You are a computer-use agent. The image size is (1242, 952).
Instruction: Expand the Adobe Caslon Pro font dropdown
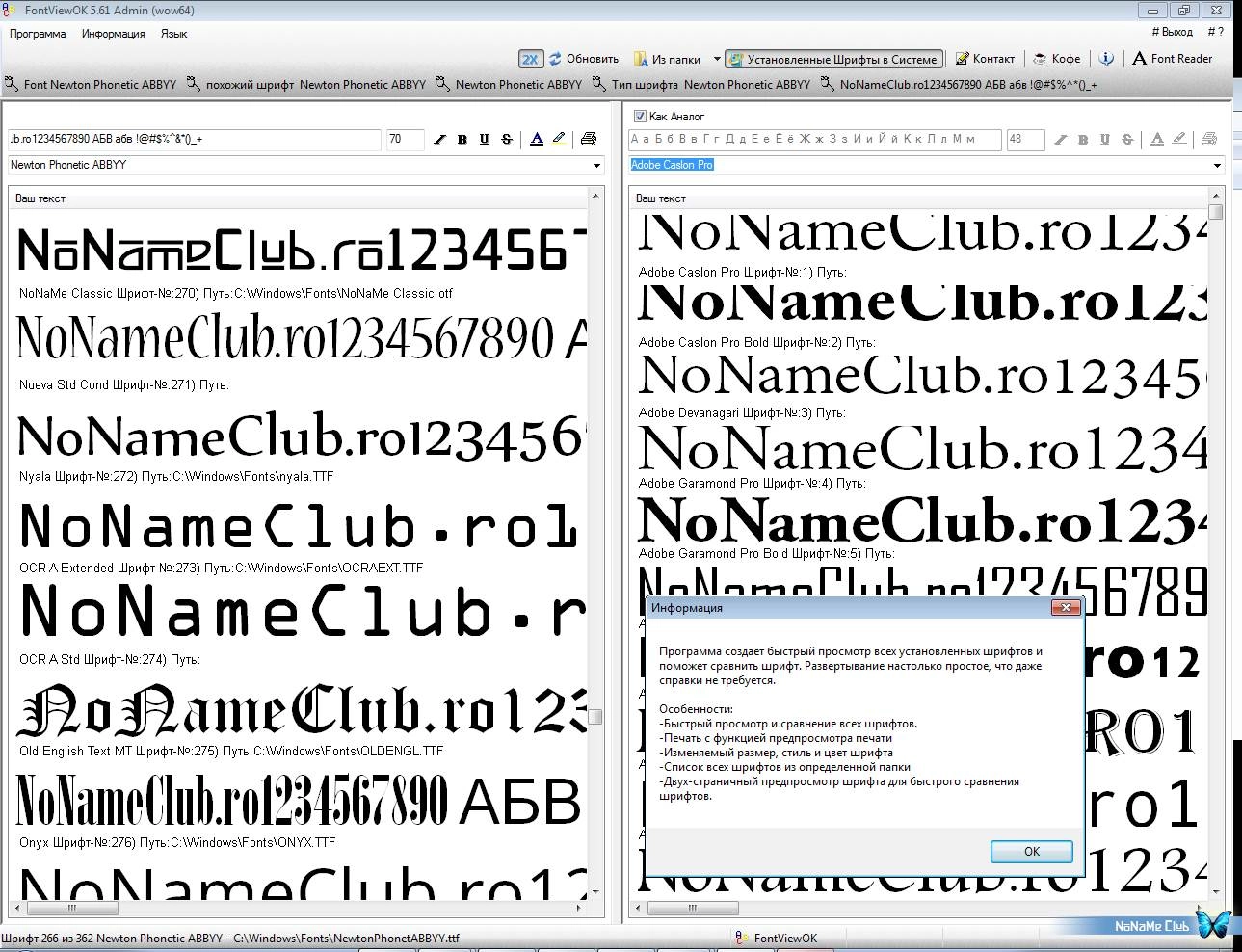pyautogui.click(x=1217, y=166)
